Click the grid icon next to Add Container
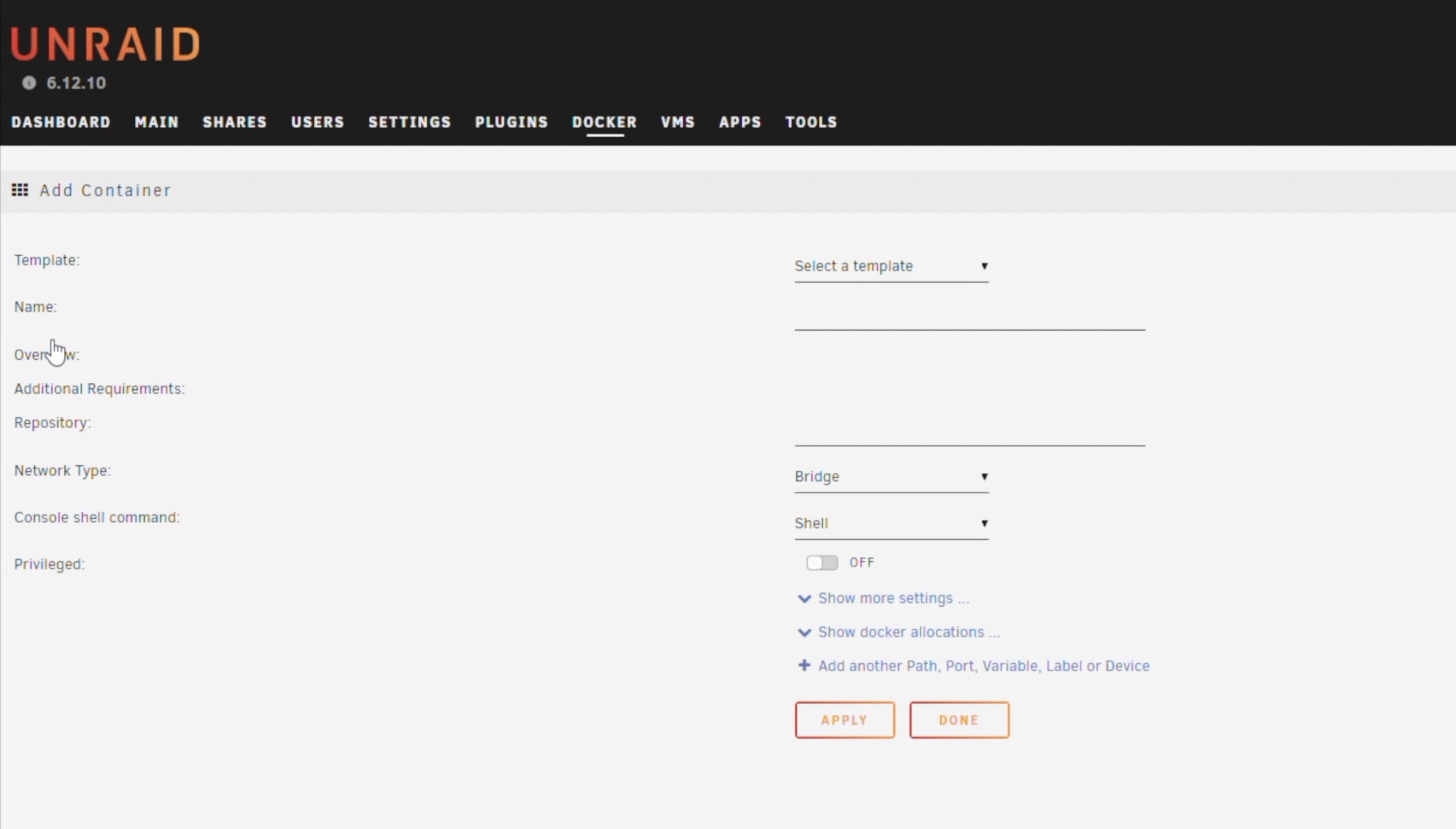This screenshot has height=829, width=1456. [20, 190]
